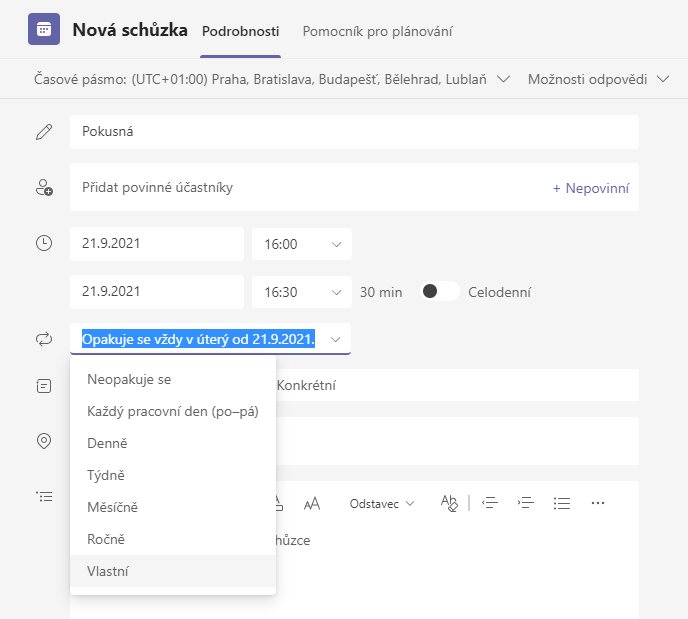
Task: Increase indent in the editor toolbar
Action: pyautogui.click(x=526, y=503)
